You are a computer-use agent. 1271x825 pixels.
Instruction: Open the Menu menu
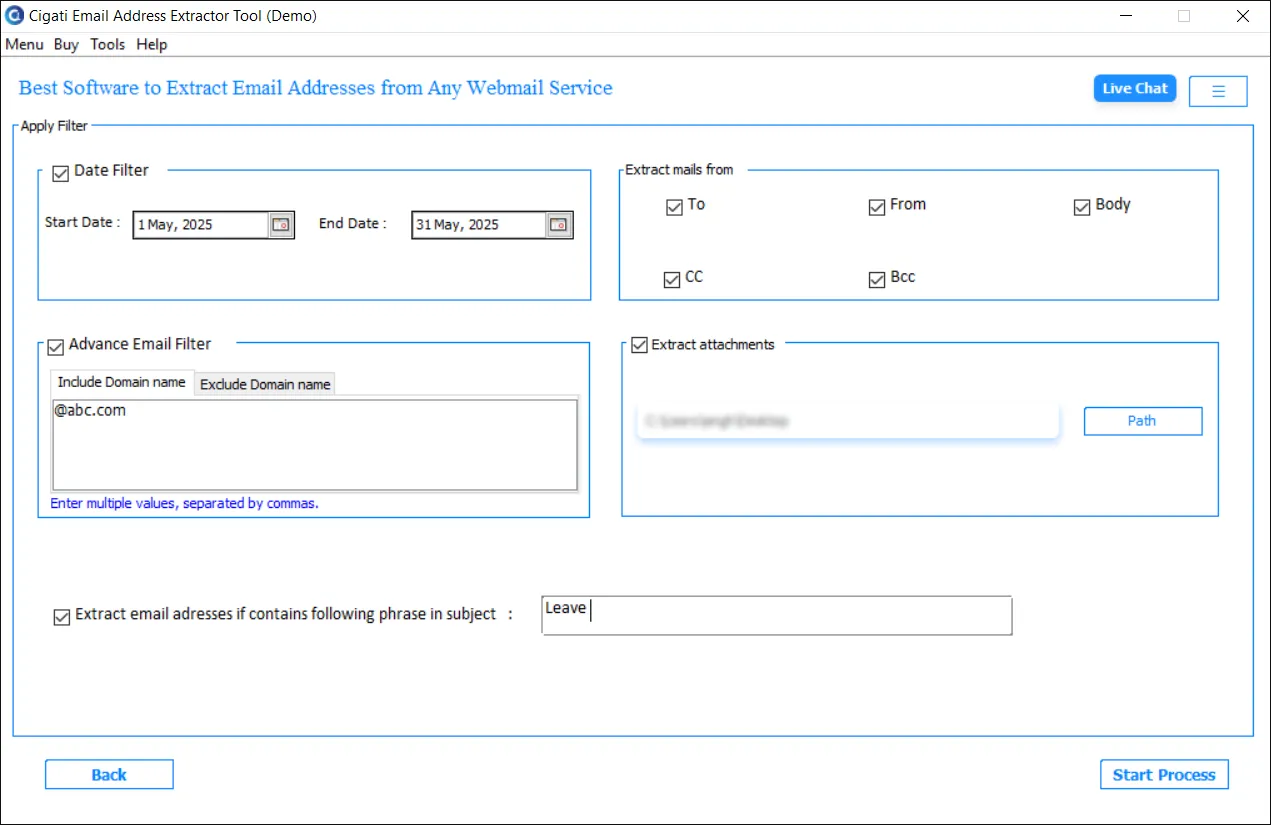pyautogui.click(x=25, y=44)
